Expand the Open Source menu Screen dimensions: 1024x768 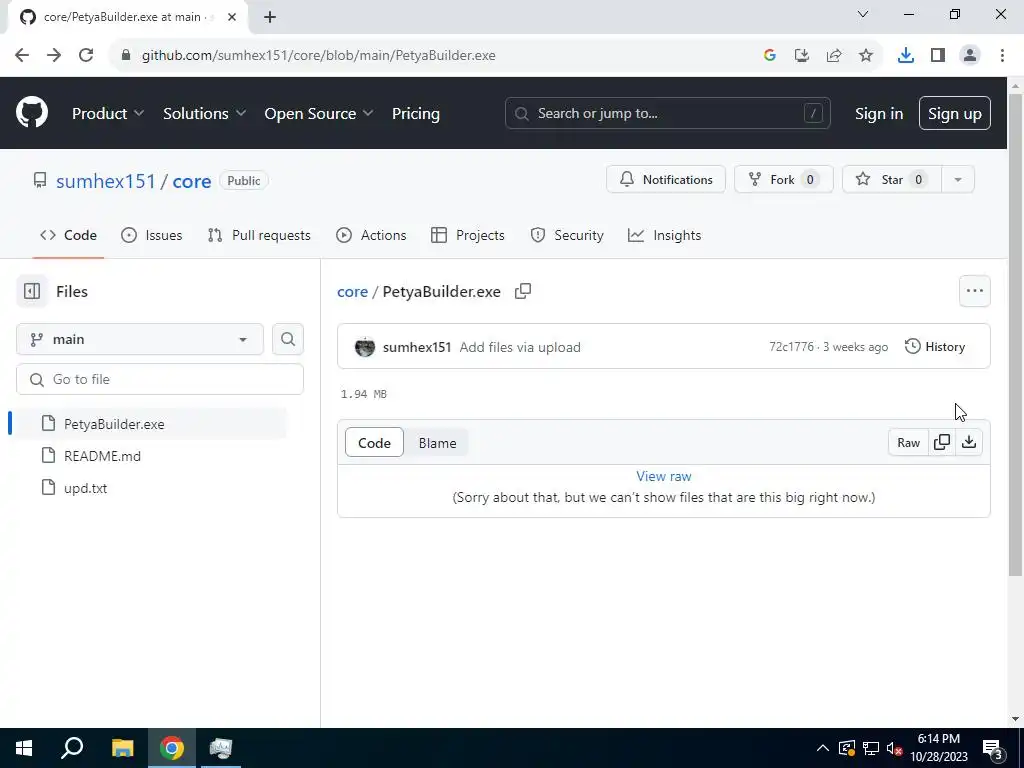[x=319, y=114]
